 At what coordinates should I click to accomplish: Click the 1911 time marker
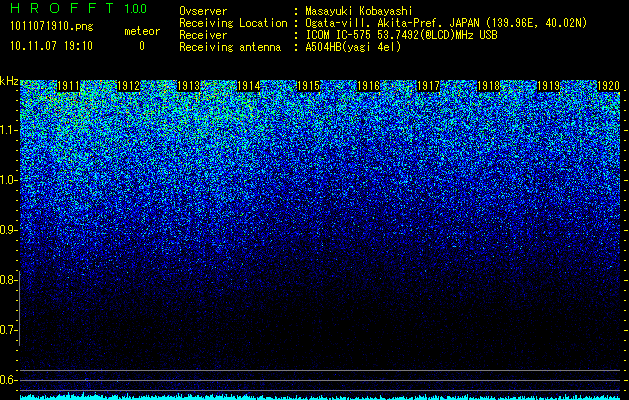coord(69,86)
